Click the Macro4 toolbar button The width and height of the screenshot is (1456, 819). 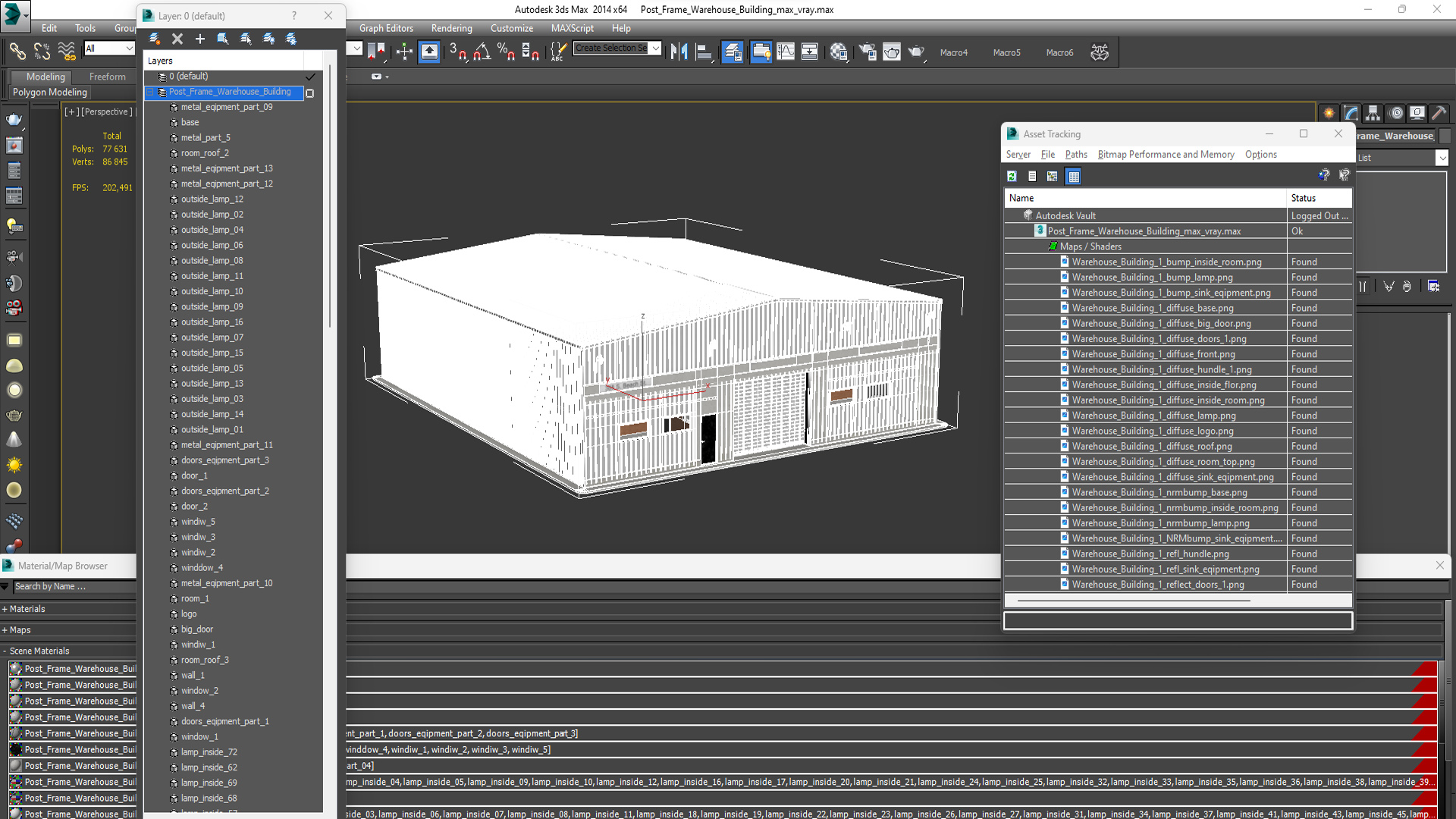pyautogui.click(x=953, y=52)
